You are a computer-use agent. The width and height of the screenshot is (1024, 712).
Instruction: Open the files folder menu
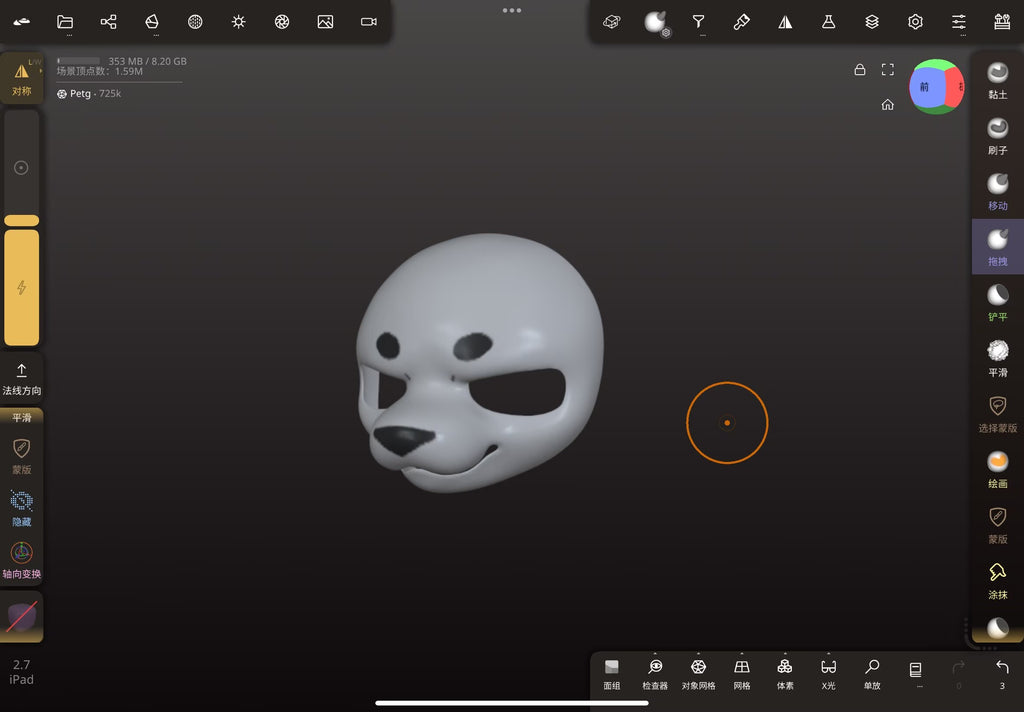[65, 22]
